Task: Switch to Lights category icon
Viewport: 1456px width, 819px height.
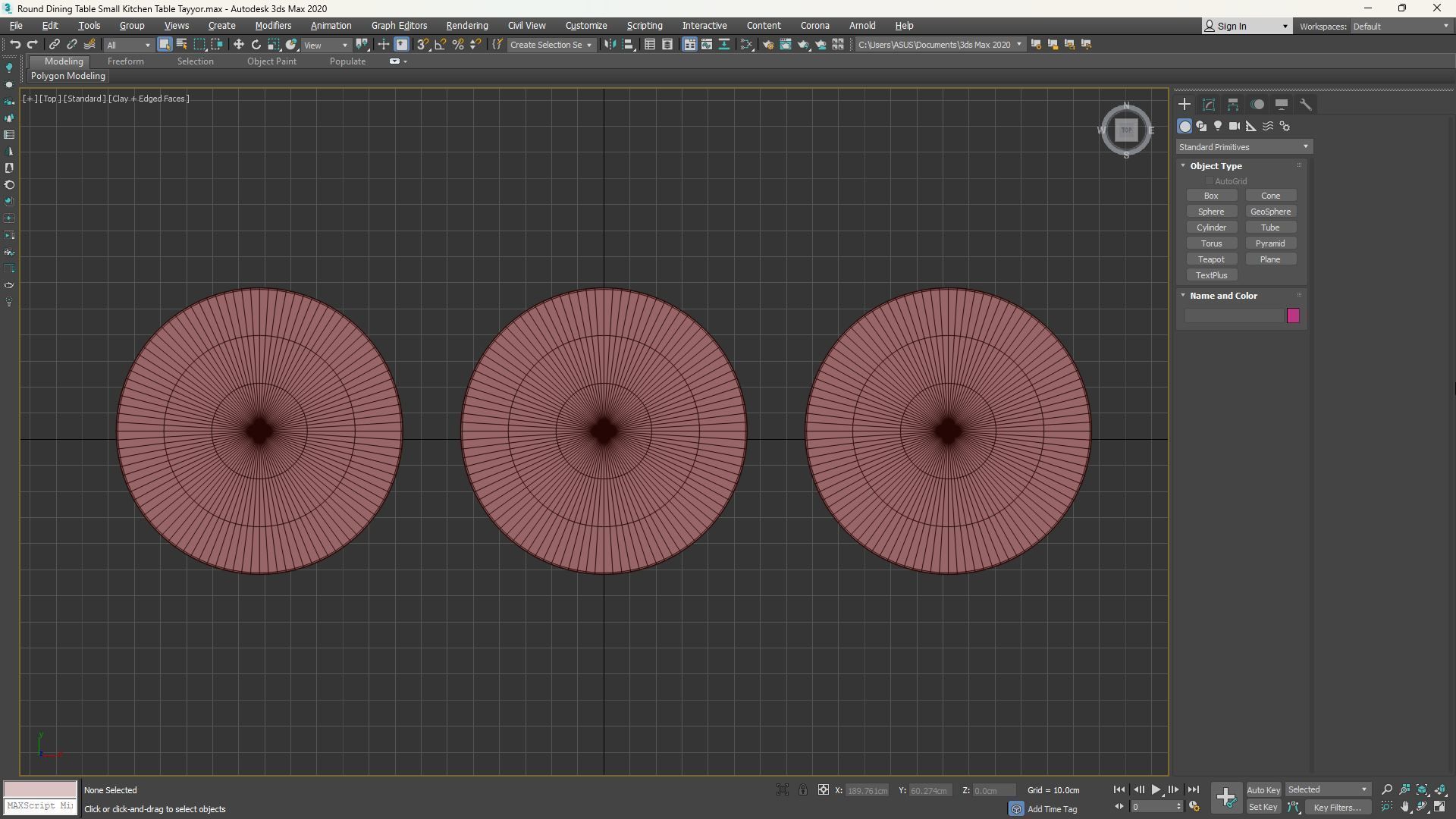Action: (1218, 126)
